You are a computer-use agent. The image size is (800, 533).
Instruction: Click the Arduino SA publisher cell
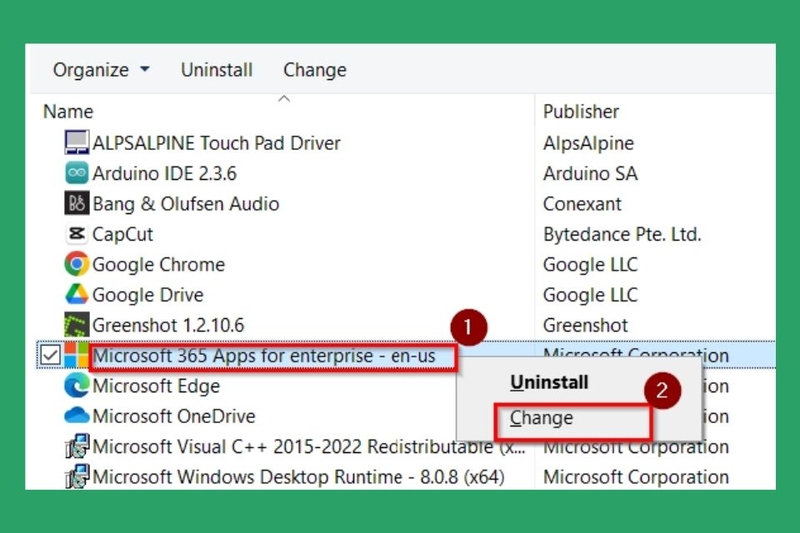pyautogui.click(x=590, y=173)
